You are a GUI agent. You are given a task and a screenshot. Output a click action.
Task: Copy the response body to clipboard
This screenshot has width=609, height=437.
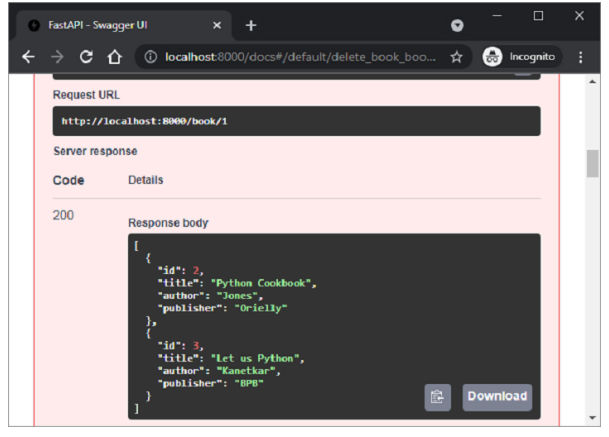pyautogui.click(x=436, y=397)
